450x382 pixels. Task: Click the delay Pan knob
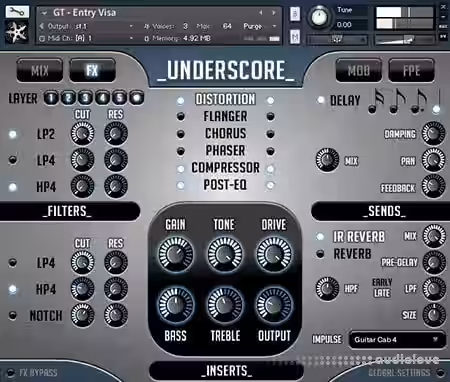tap(433, 160)
